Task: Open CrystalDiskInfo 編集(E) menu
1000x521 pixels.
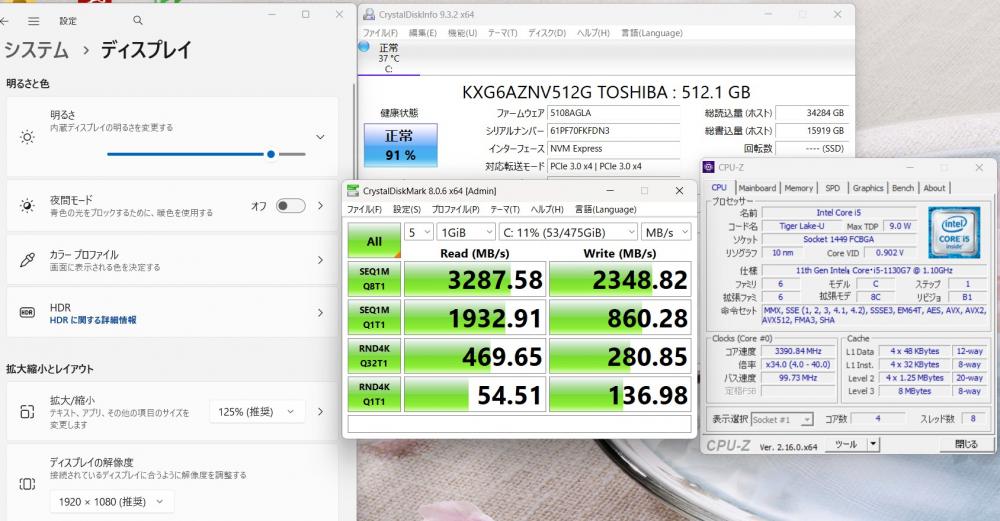Action: (x=422, y=33)
